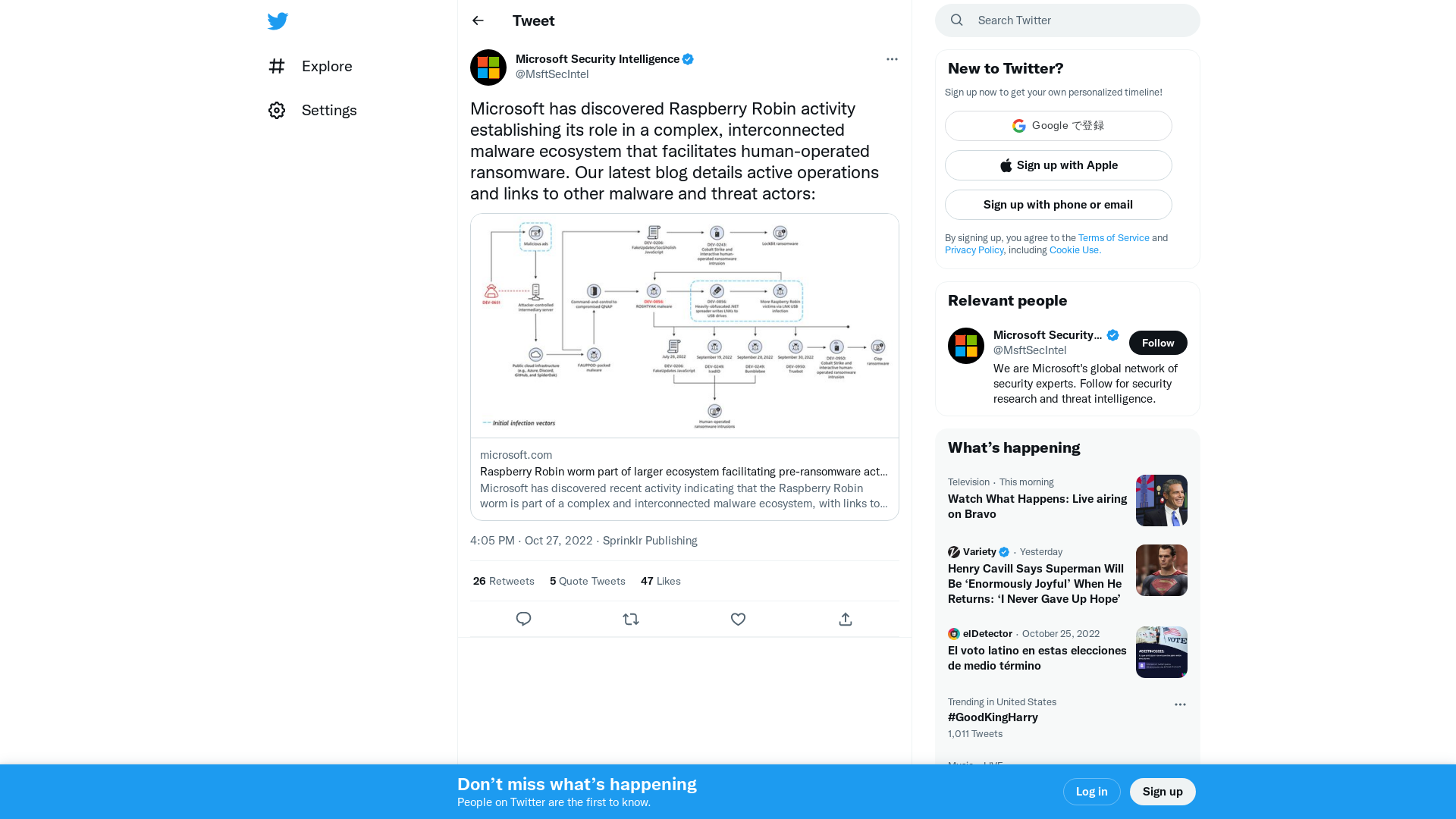The image size is (1456, 819).
Task: Open Settings via the gear icon
Action: [x=277, y=110]
